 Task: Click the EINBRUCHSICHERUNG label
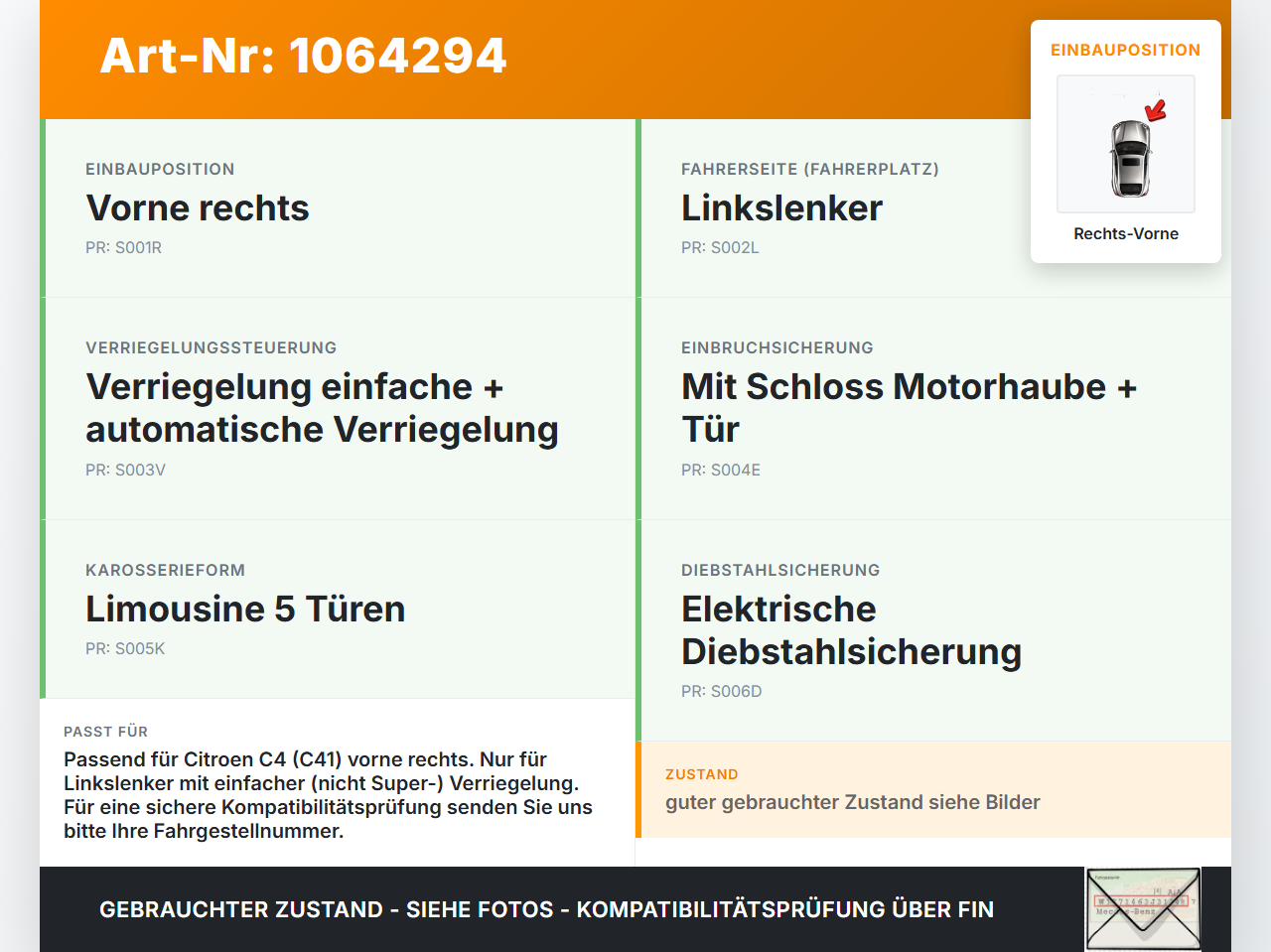tap(777, 348)
